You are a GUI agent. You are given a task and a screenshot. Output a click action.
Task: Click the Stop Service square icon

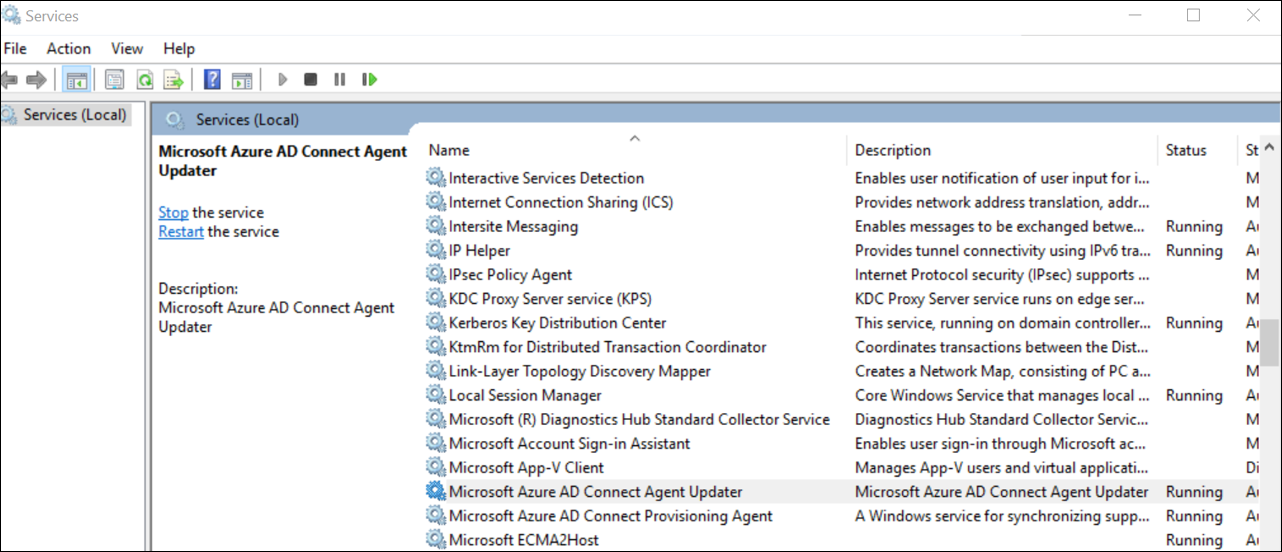311,79
